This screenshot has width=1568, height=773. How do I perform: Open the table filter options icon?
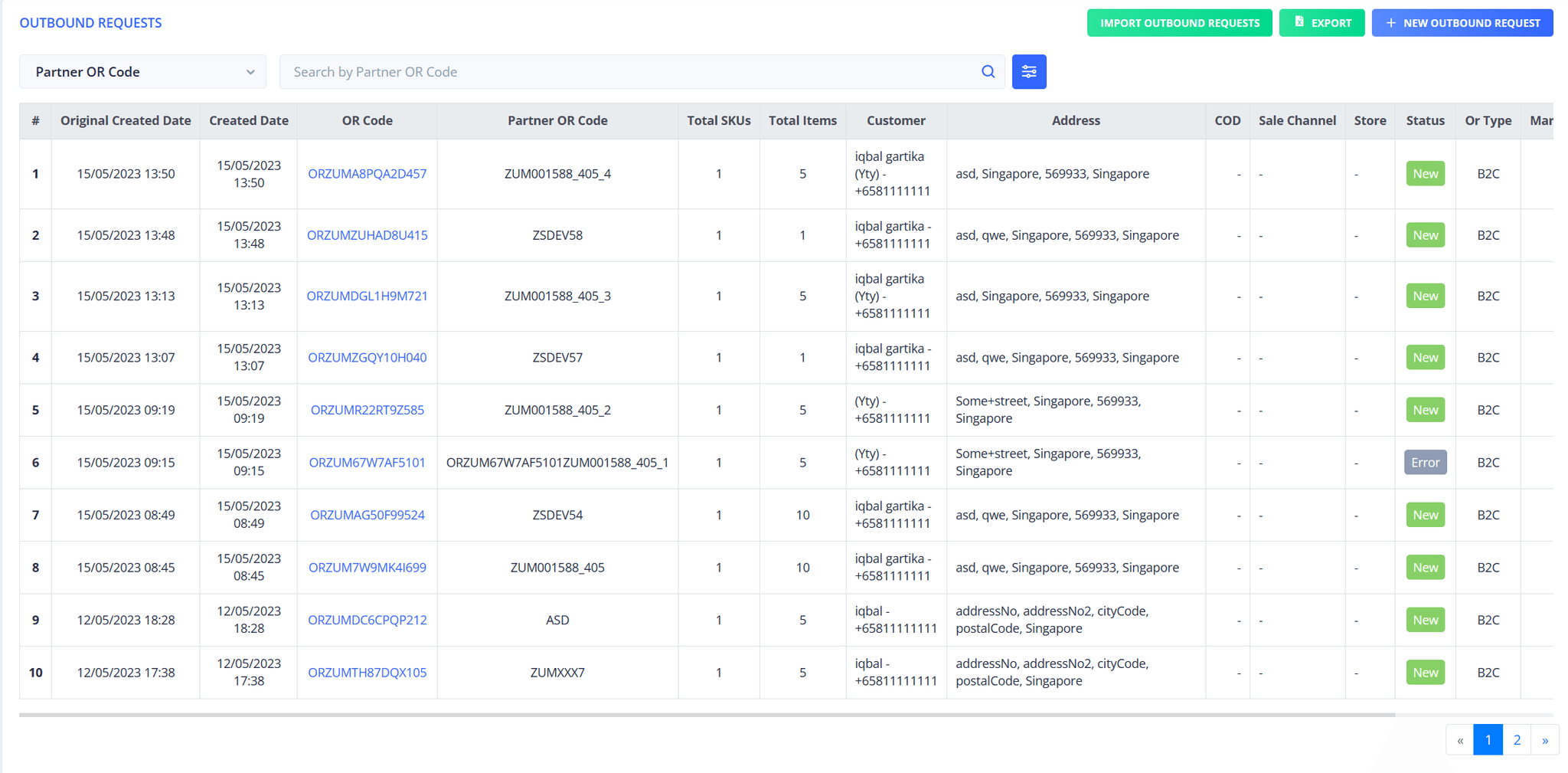(x=1029, y=71)
